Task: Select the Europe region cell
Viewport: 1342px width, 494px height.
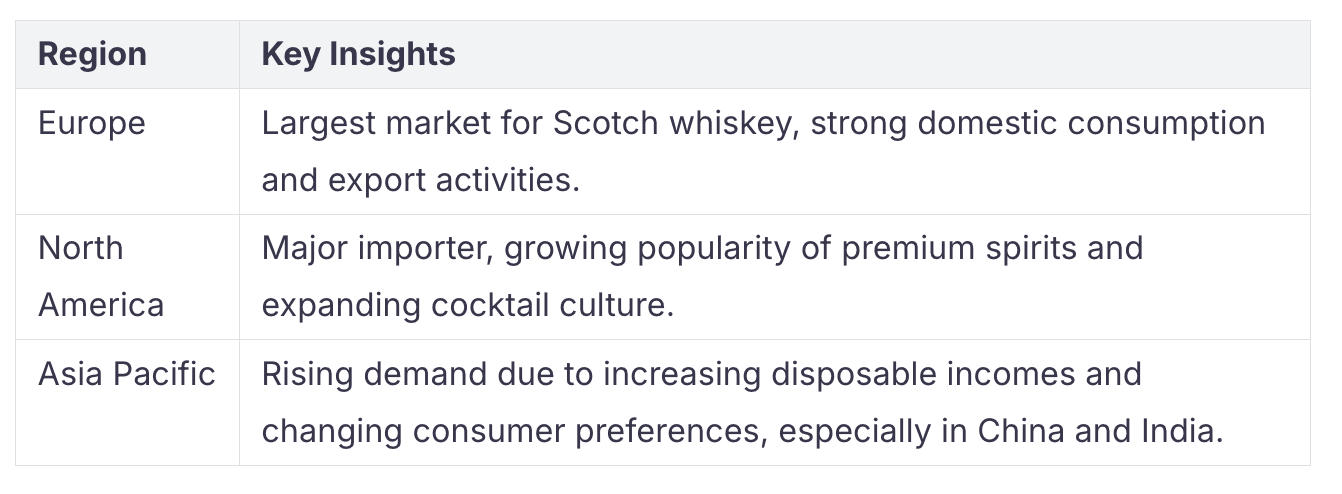Action: [127, 151]
